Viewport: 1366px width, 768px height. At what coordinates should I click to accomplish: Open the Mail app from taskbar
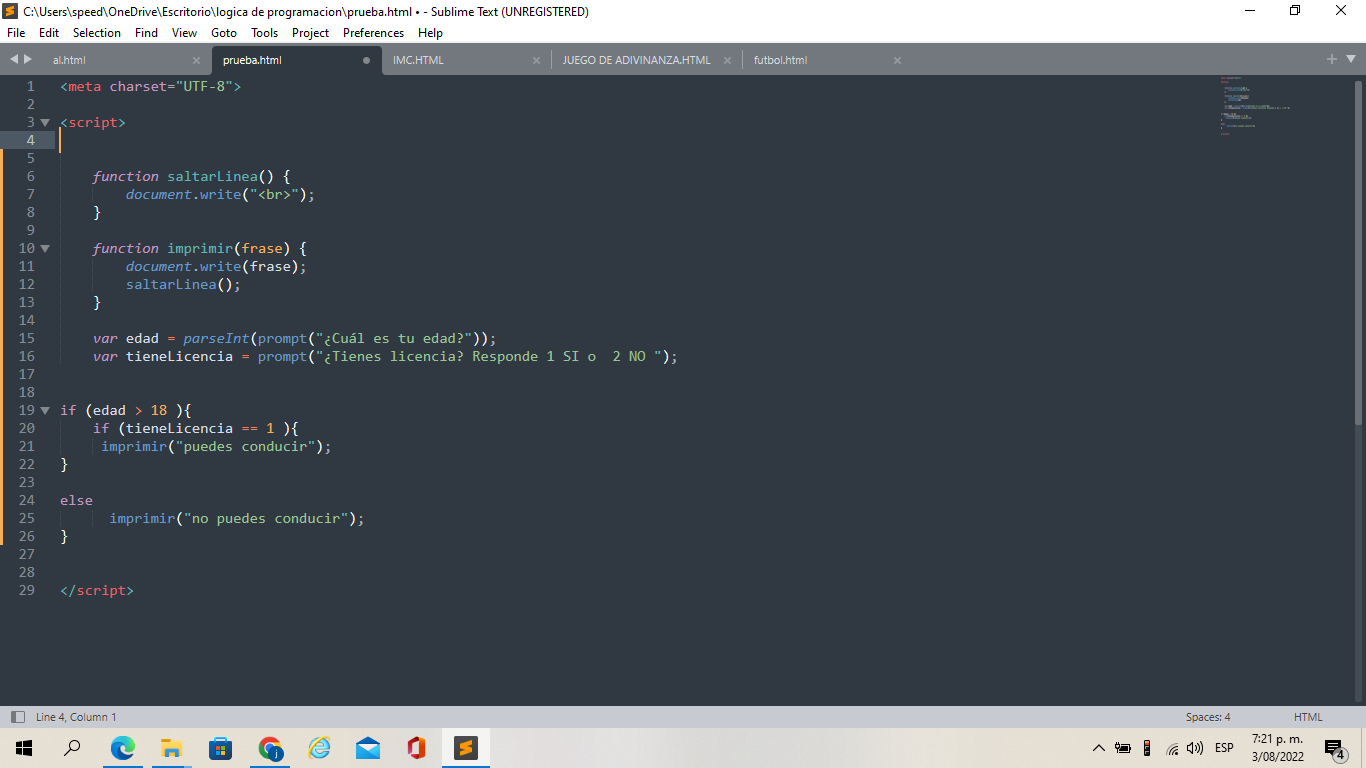click(x=368, y=748)
